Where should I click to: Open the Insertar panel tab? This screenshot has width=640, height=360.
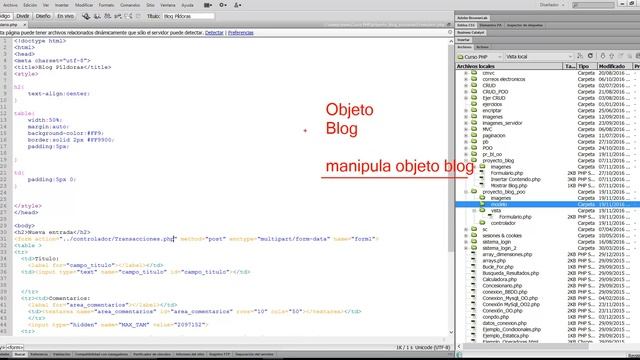(x=463, y=40)
